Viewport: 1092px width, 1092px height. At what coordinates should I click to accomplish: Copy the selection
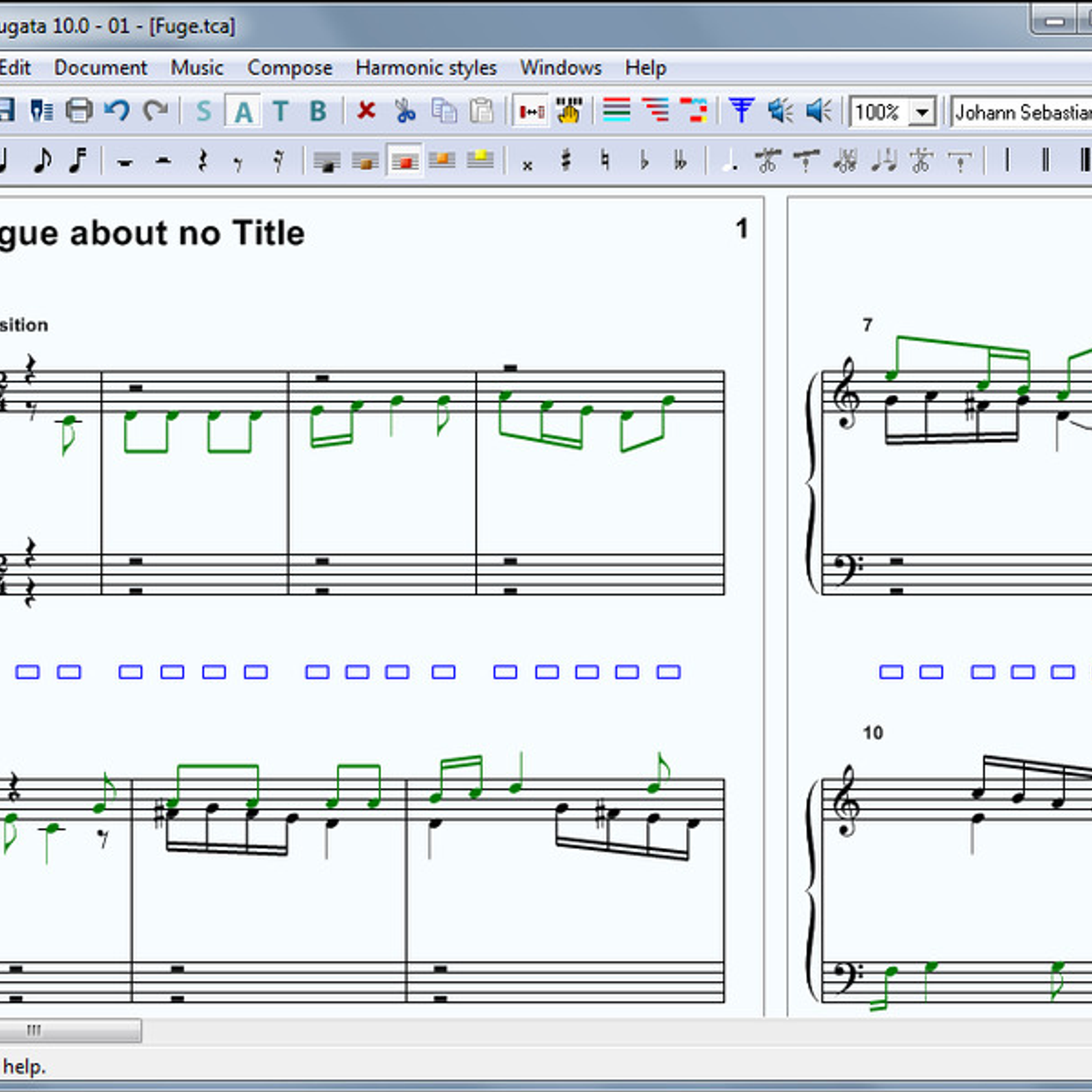point(444,111)
